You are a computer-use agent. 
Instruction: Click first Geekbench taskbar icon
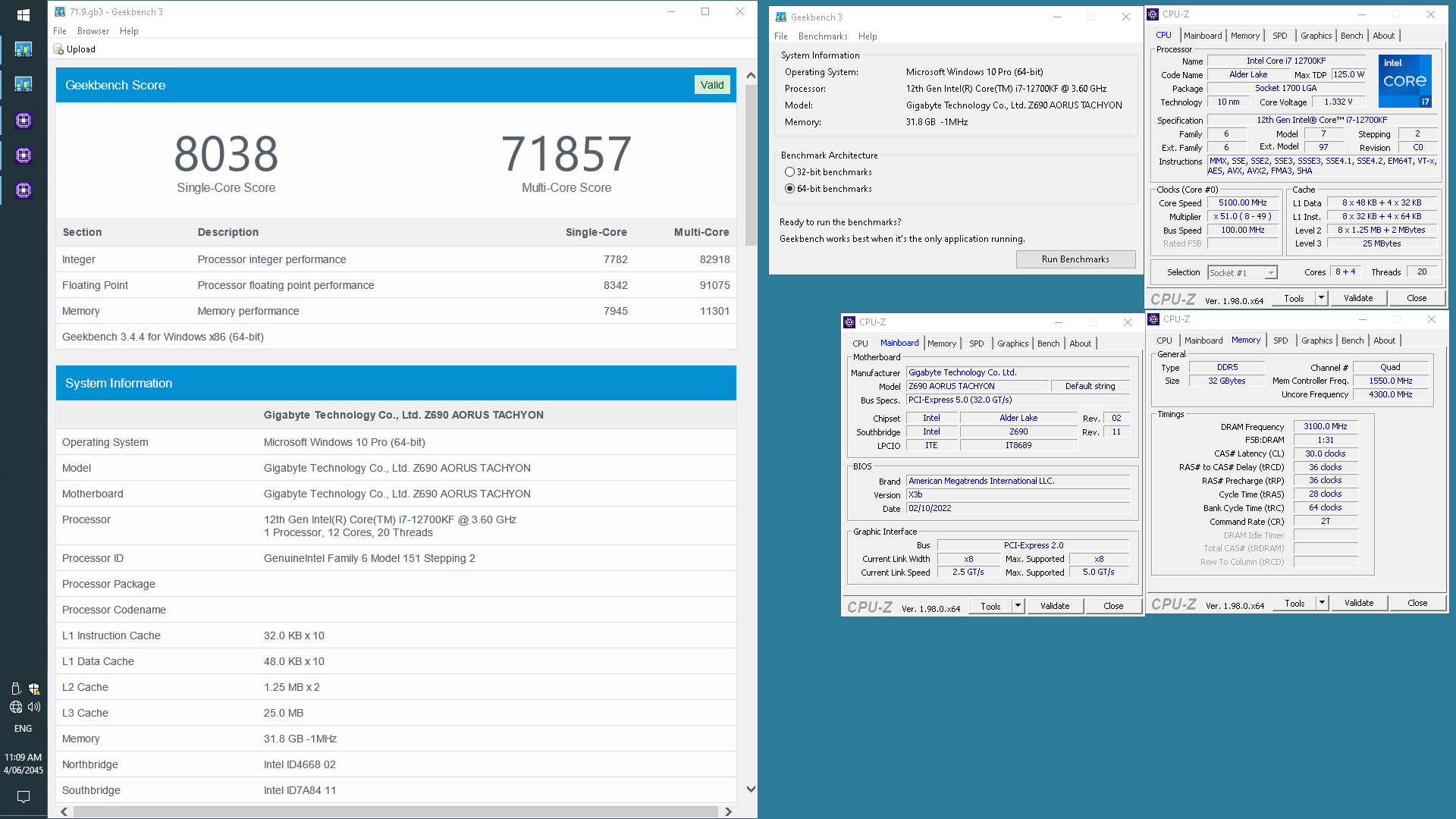pyautogui.click(x=24, y=50)
